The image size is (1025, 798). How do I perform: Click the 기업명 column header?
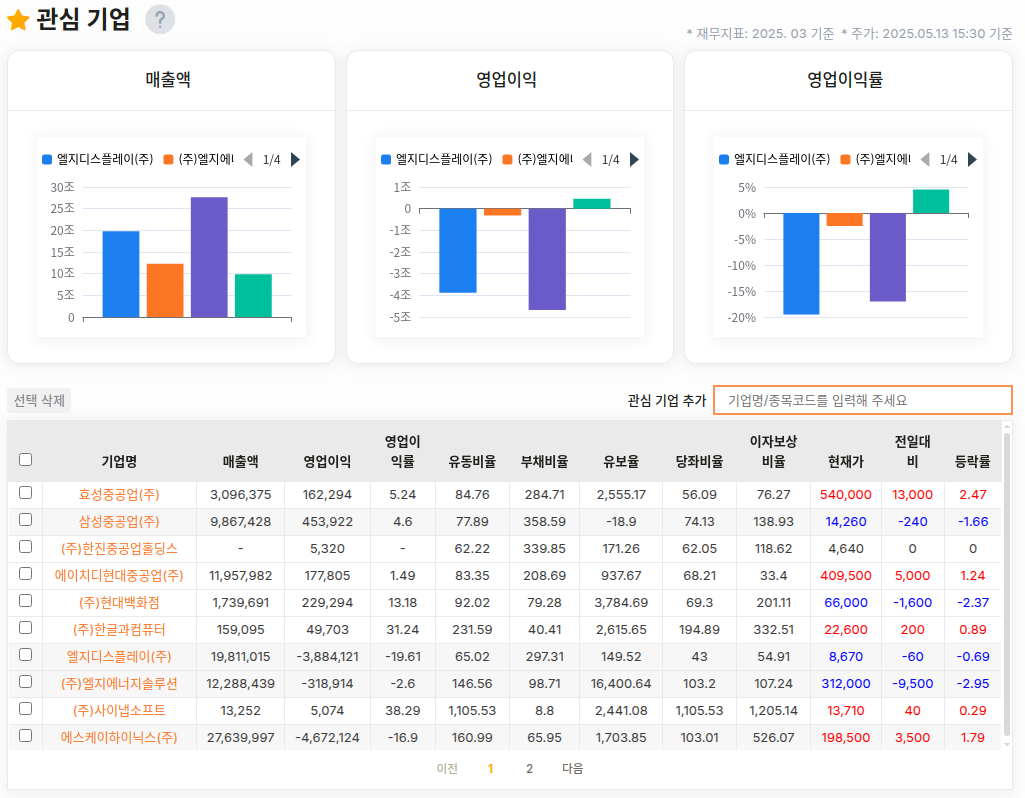pyautogui.click(x=119, y=461)
